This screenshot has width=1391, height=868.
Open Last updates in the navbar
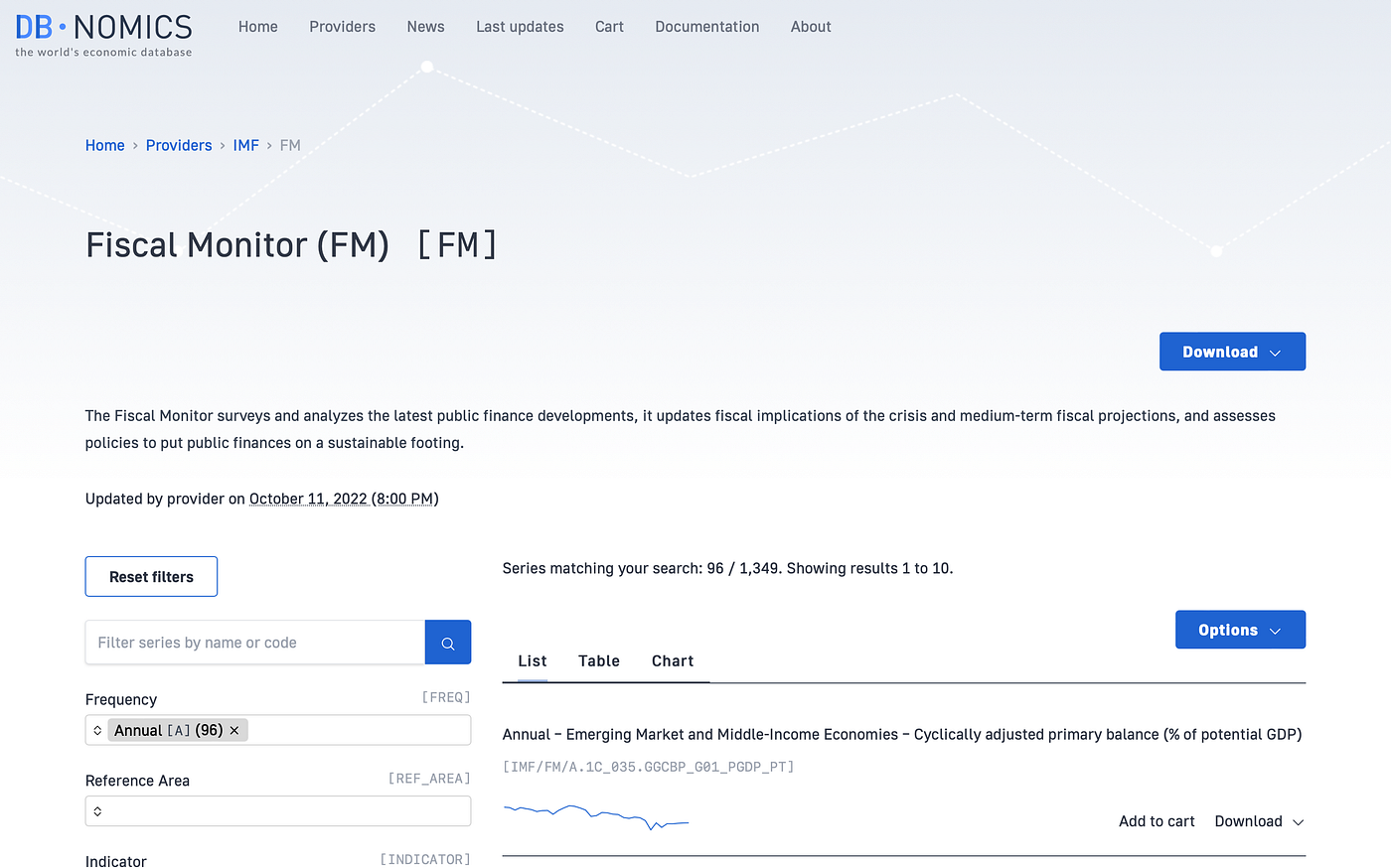[x=520, y=27]
